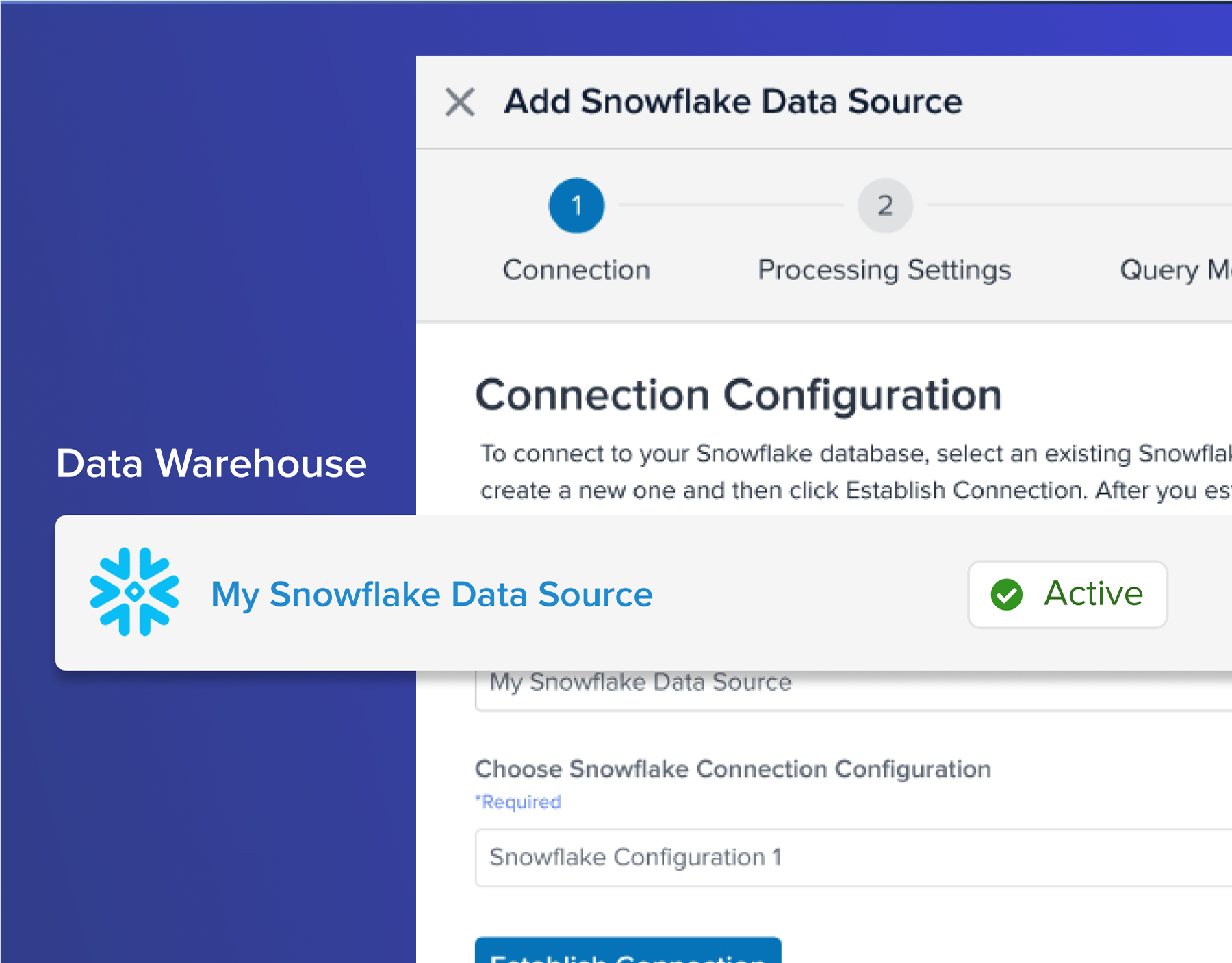The image size is (1232, 963).
Task: Open the Connection step label
Action: [x=576, y=270]
